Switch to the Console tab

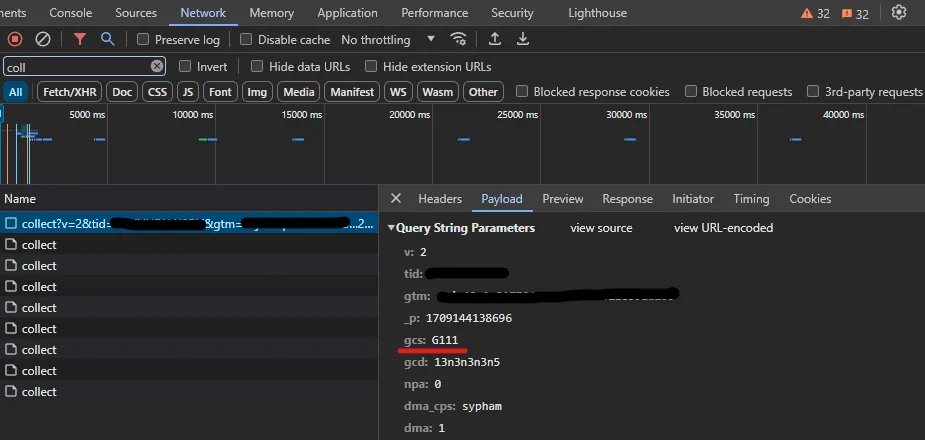(x=71, y=12)
